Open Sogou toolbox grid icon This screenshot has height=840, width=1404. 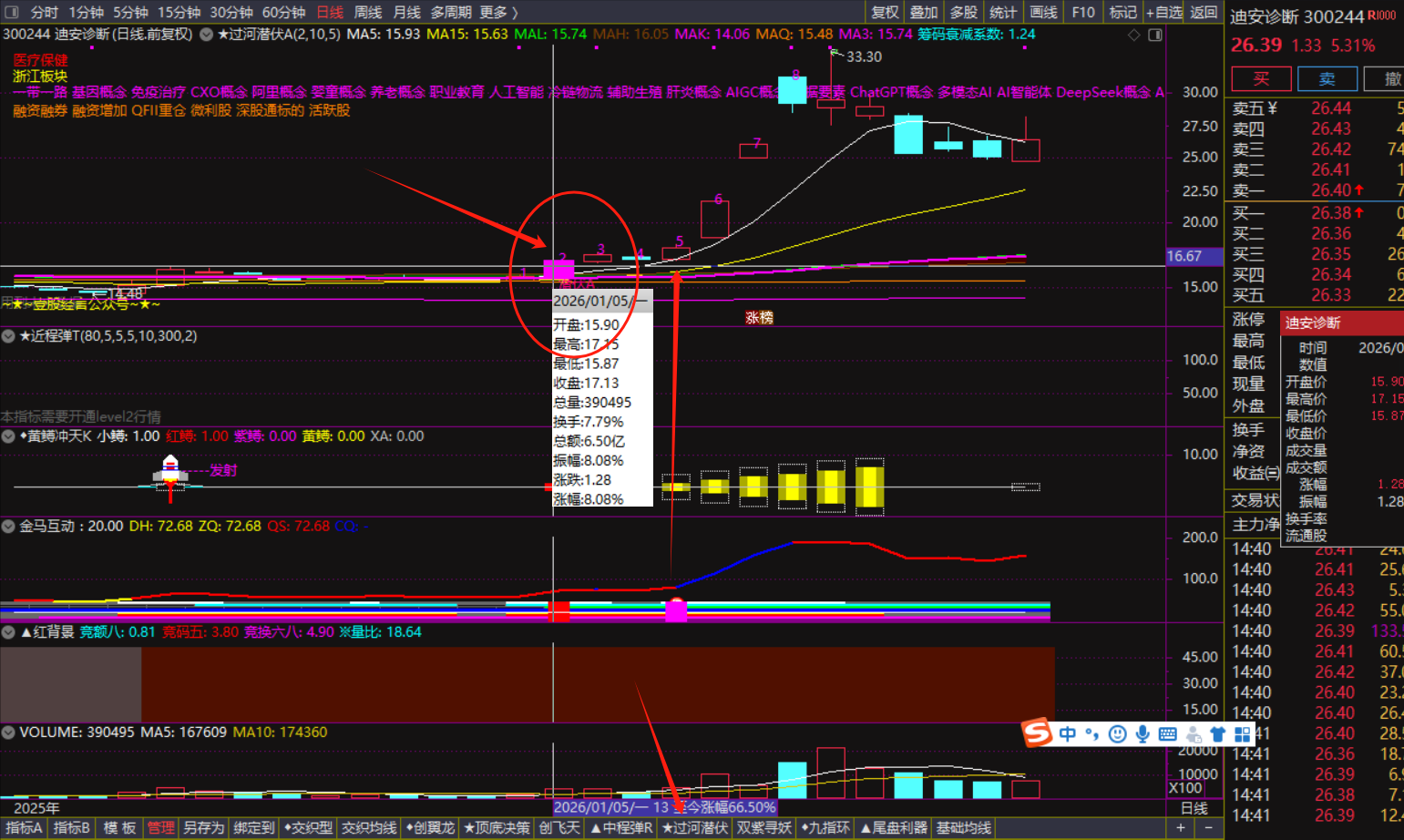[1242, 734]
